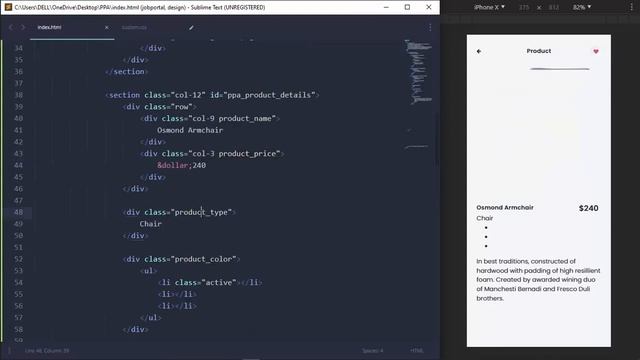The height and width of the screenshot is (360, 640).
Task: Switch to the second dimmed file tab
Action: coord(134,27)
